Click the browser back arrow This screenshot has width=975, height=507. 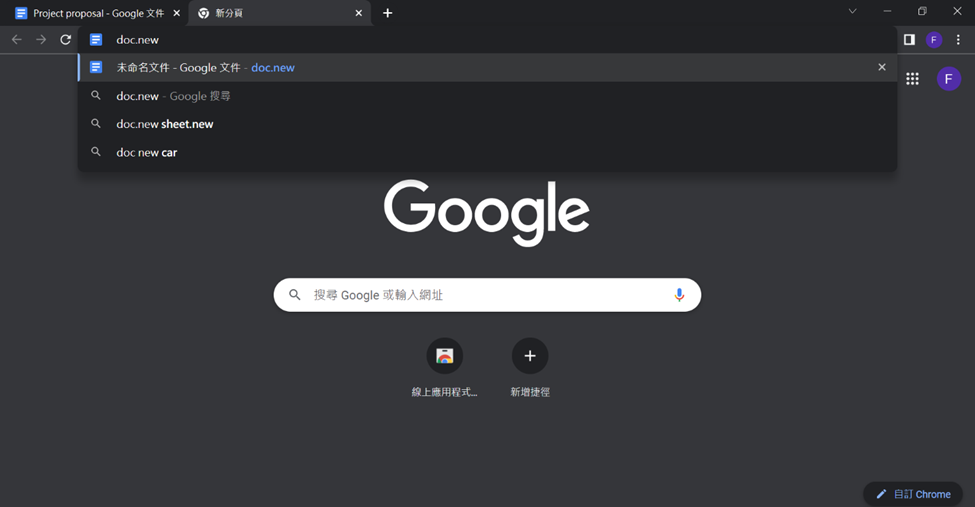(x=17, y=40)
